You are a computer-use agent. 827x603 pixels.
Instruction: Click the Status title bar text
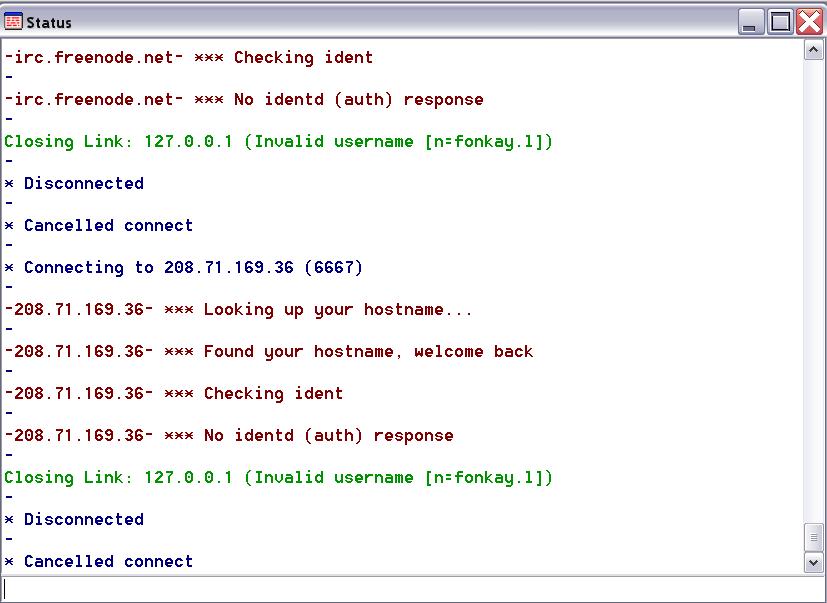click(49, 22)
